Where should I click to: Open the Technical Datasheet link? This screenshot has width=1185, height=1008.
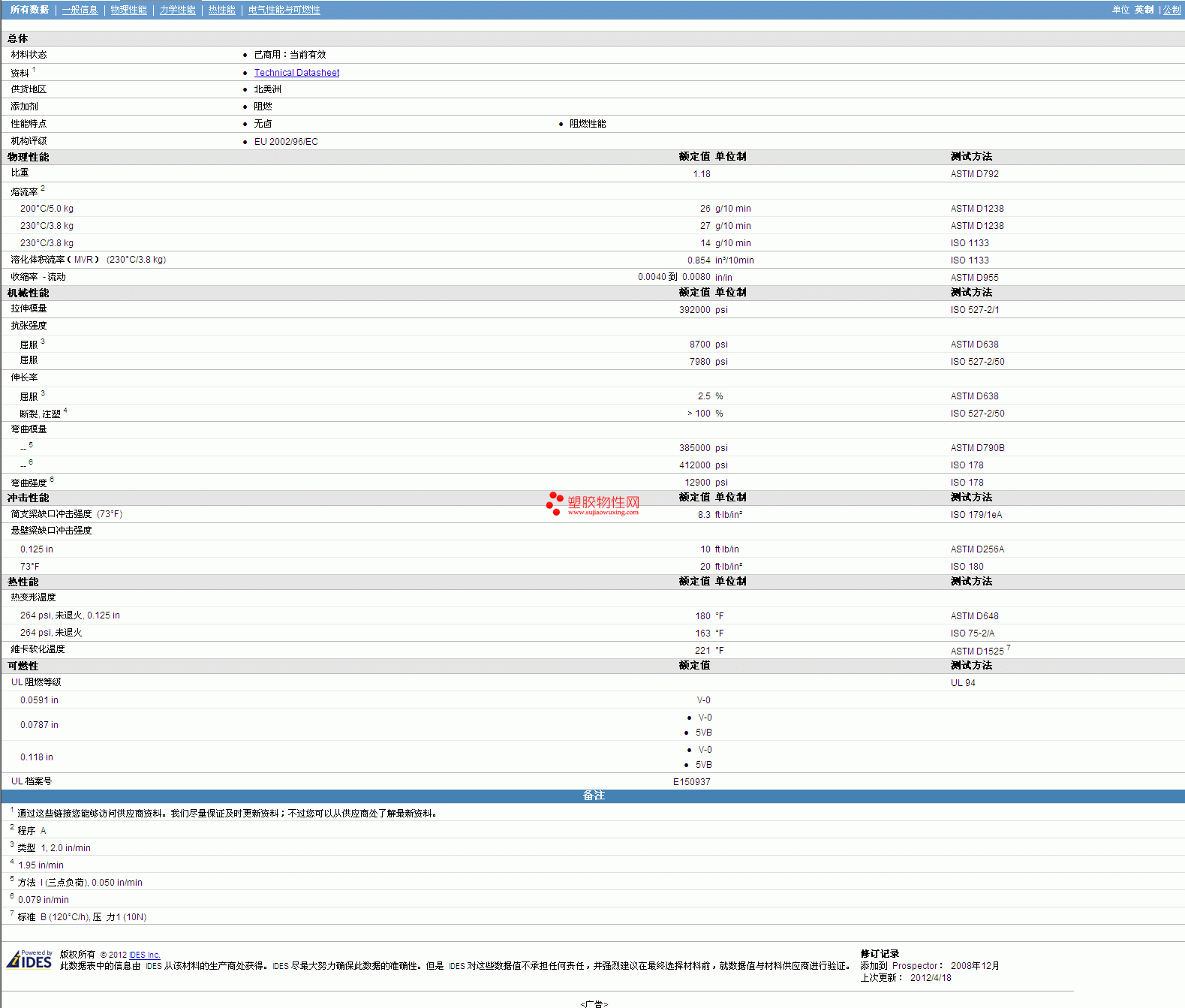tap(296, 73)
